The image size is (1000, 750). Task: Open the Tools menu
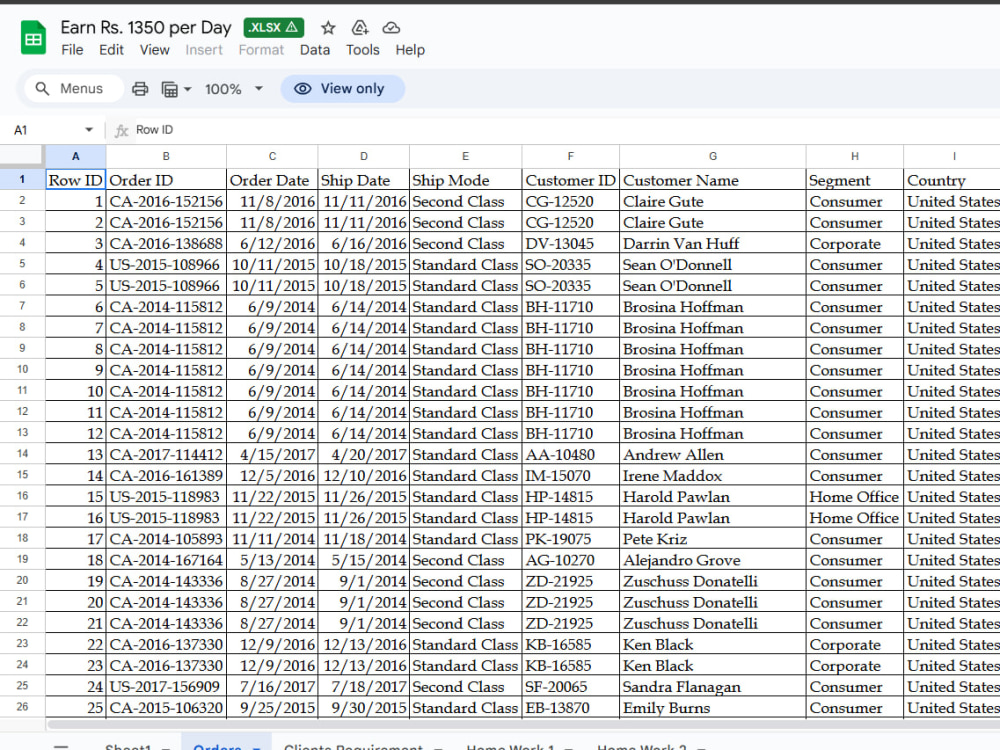click(362, 50)
